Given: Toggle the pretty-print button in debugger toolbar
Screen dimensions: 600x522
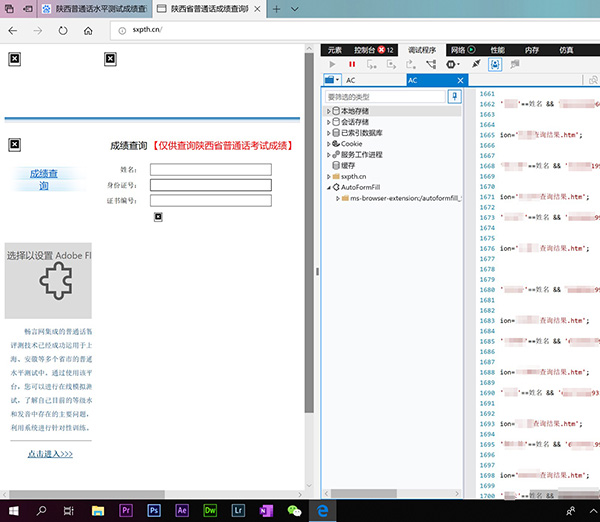Looking at the screenshot, I should (492, 64).
